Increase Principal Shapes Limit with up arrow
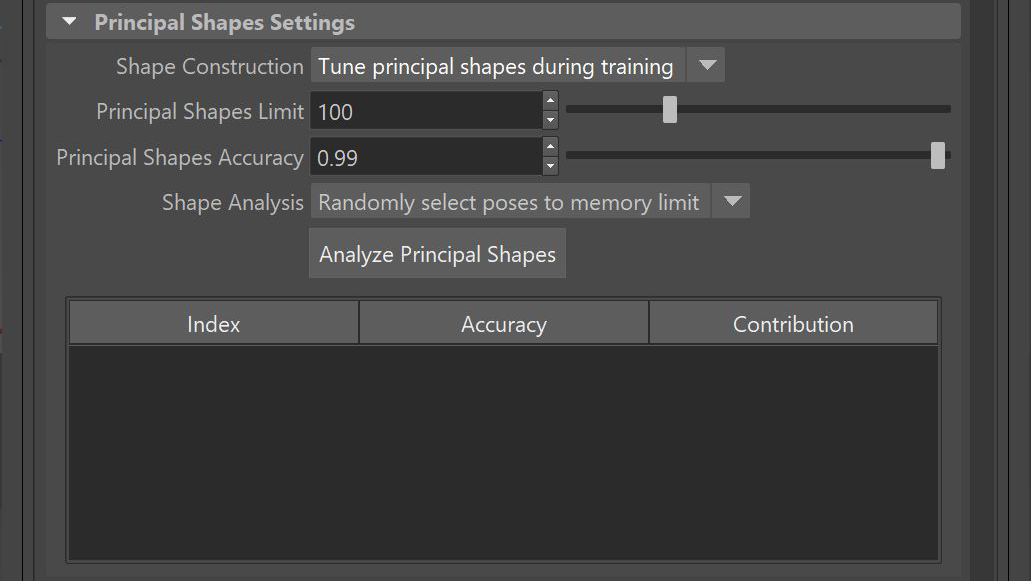The height and width of the screenshot is (581, 1031). pos(549,101)
